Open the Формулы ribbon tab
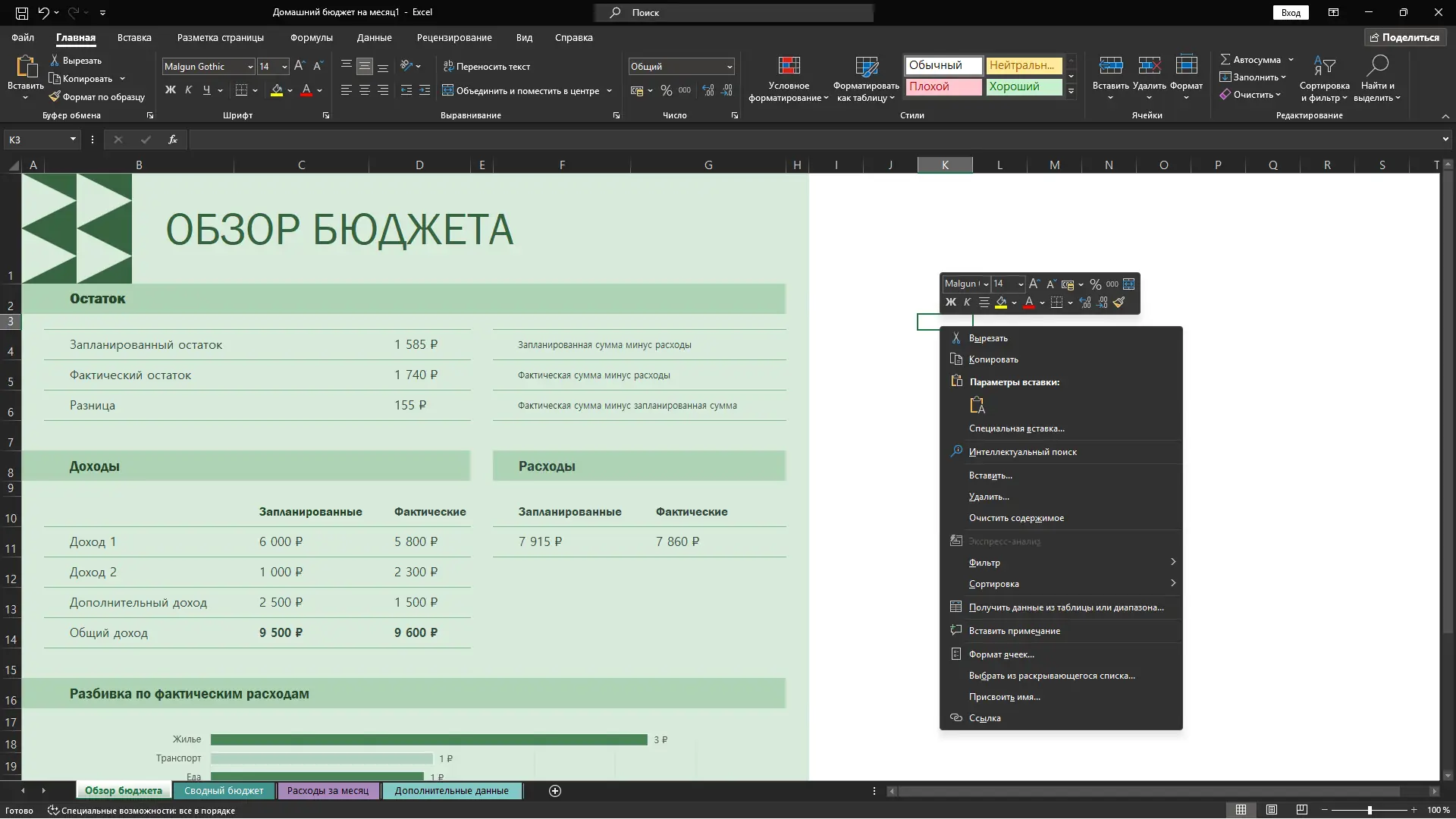The width and height of the screenshot is (1456, 819). (x=311, y=38)
